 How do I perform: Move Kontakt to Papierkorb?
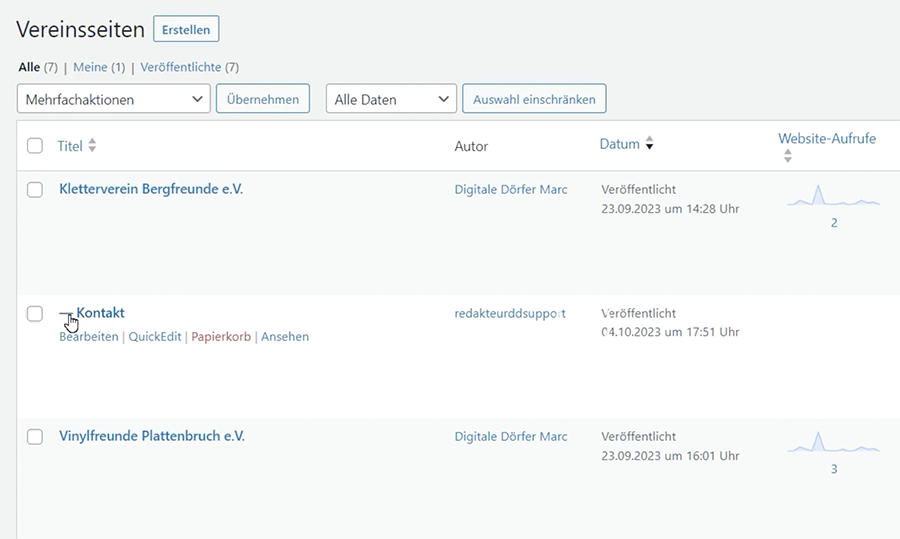(221, 337)
